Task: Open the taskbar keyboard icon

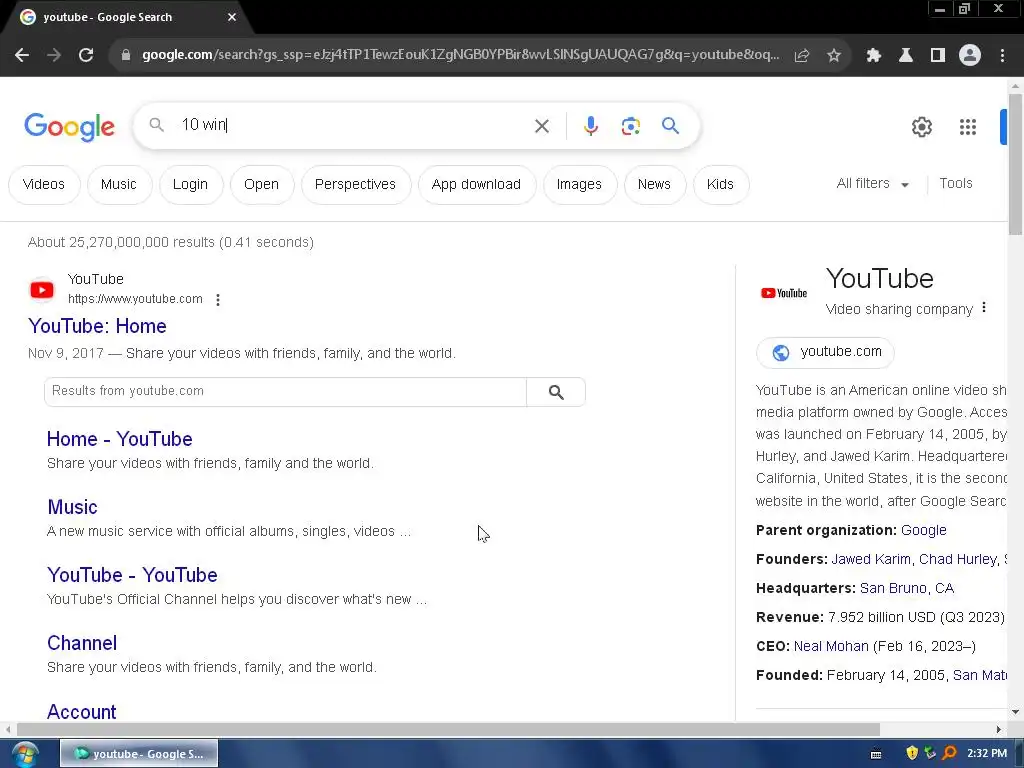Action: point(876,754)
